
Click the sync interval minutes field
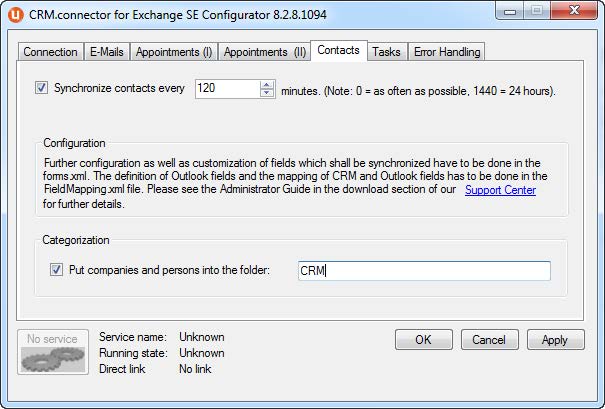[227, 88]
